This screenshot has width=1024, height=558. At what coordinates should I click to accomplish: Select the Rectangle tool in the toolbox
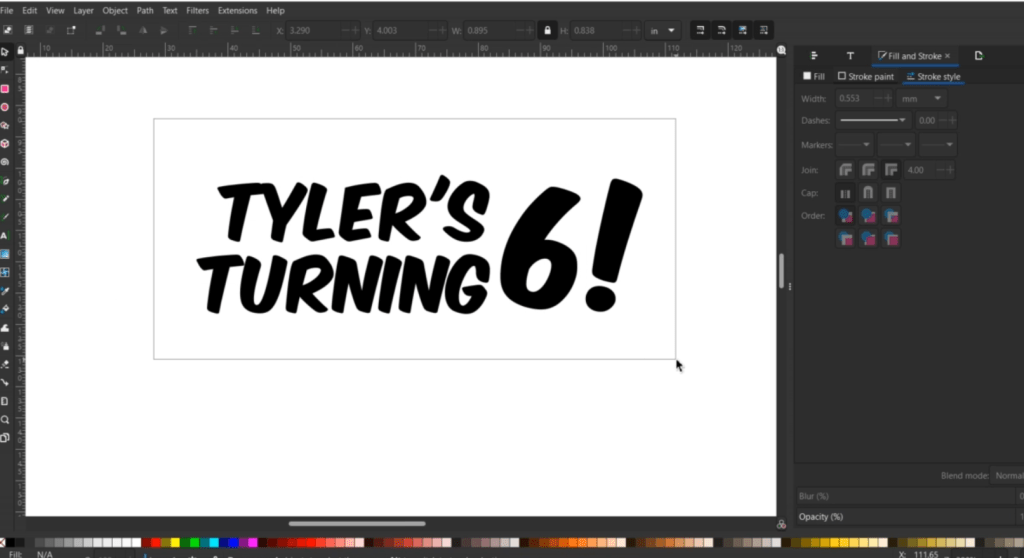[x=5, y=88]
